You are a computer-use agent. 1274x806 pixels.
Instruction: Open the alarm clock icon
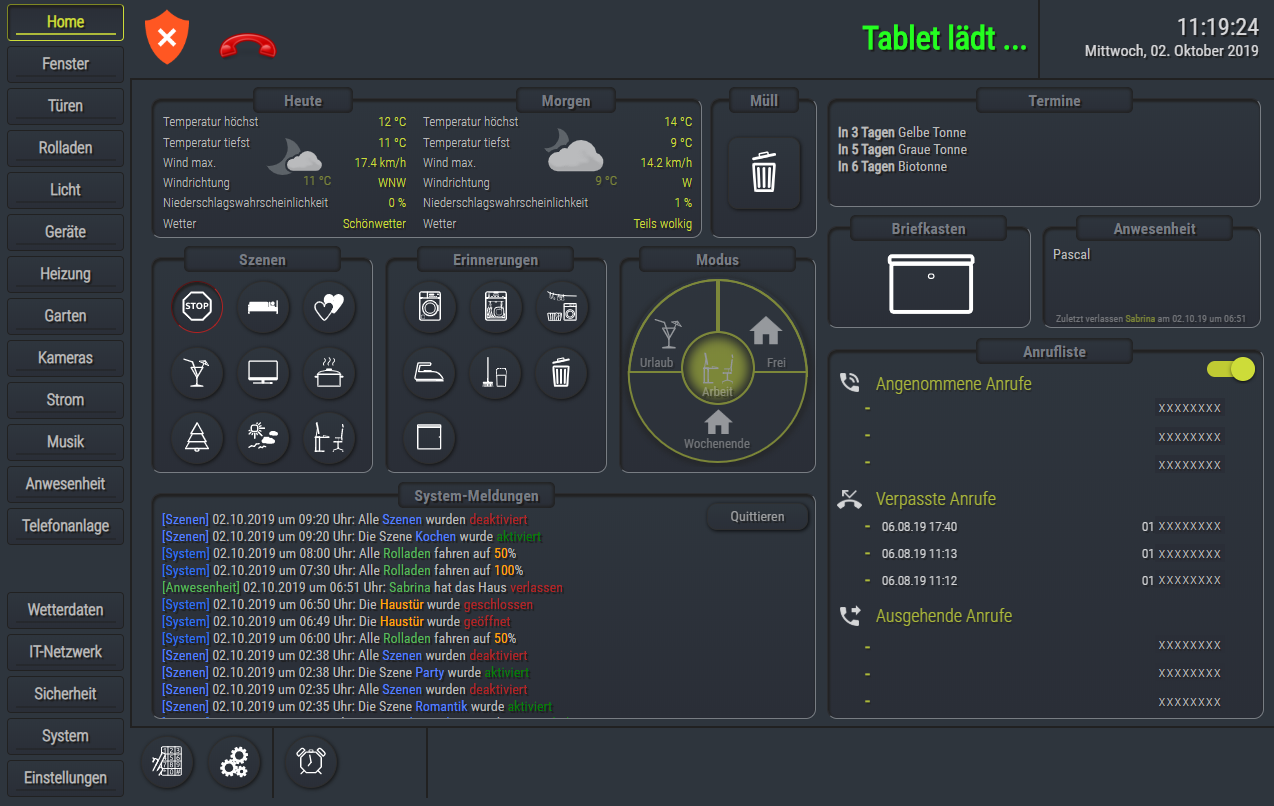311,762
